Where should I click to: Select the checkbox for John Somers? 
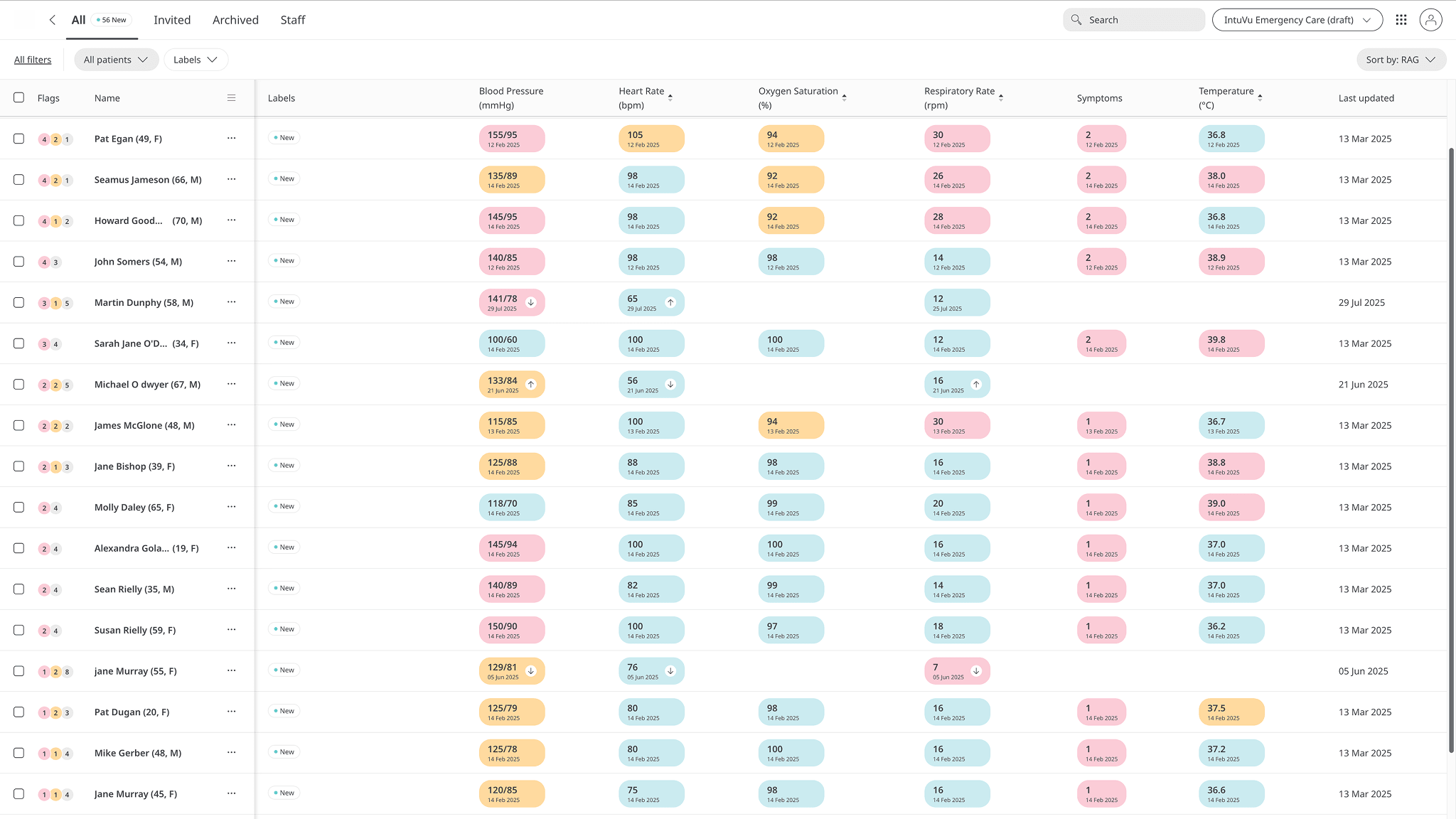click(x=18, y=261)
